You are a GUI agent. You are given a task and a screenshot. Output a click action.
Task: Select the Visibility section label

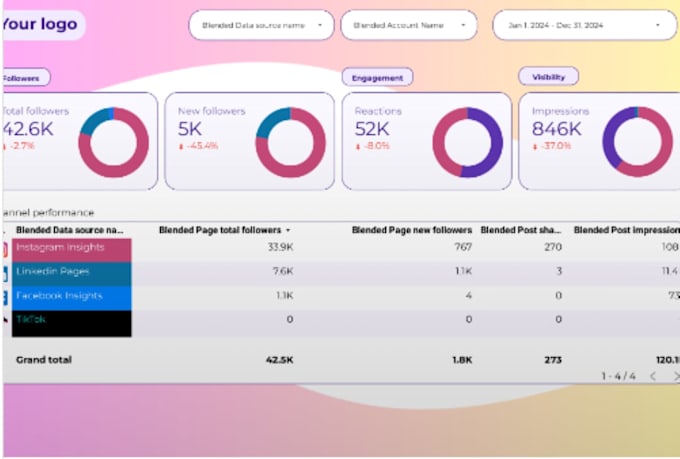pos(548,77)
